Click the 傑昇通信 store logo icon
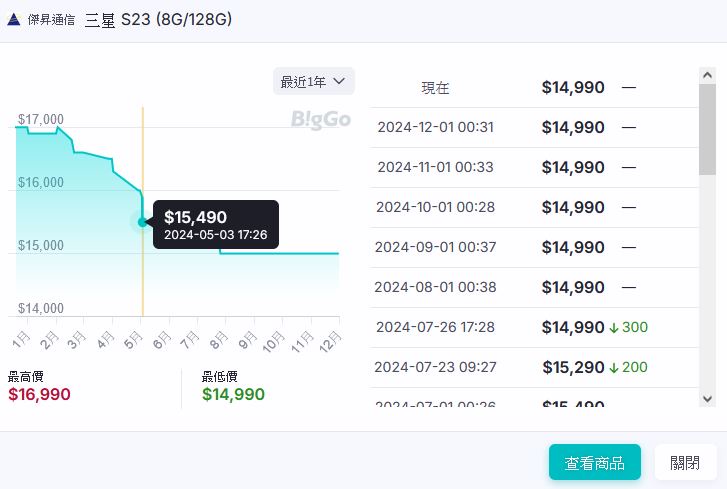 click(x=14, y=19)
